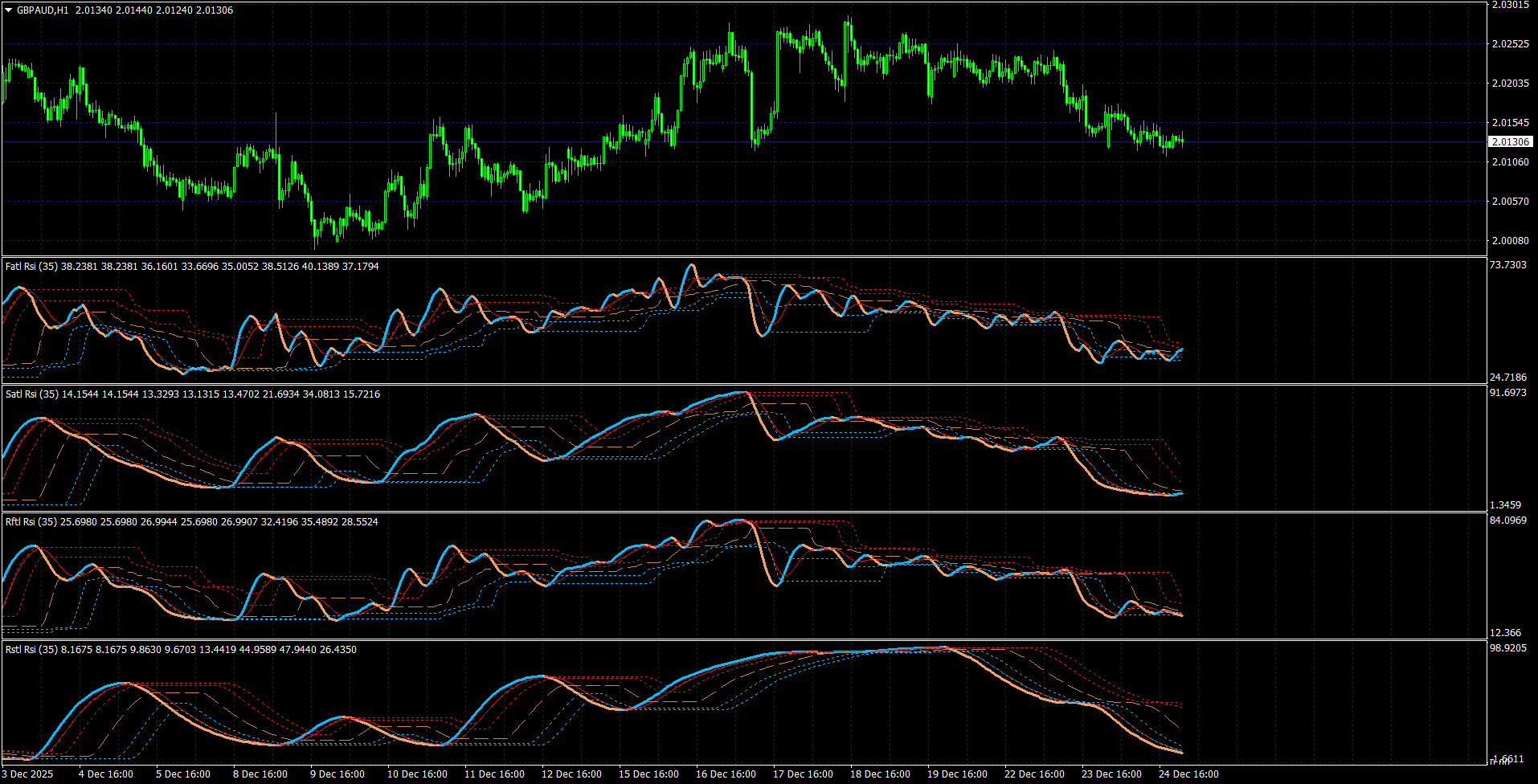Click the current price tag 2.01306
Image resolution: width=1538 pixels, height=784 pixels.
point(1511,141)
